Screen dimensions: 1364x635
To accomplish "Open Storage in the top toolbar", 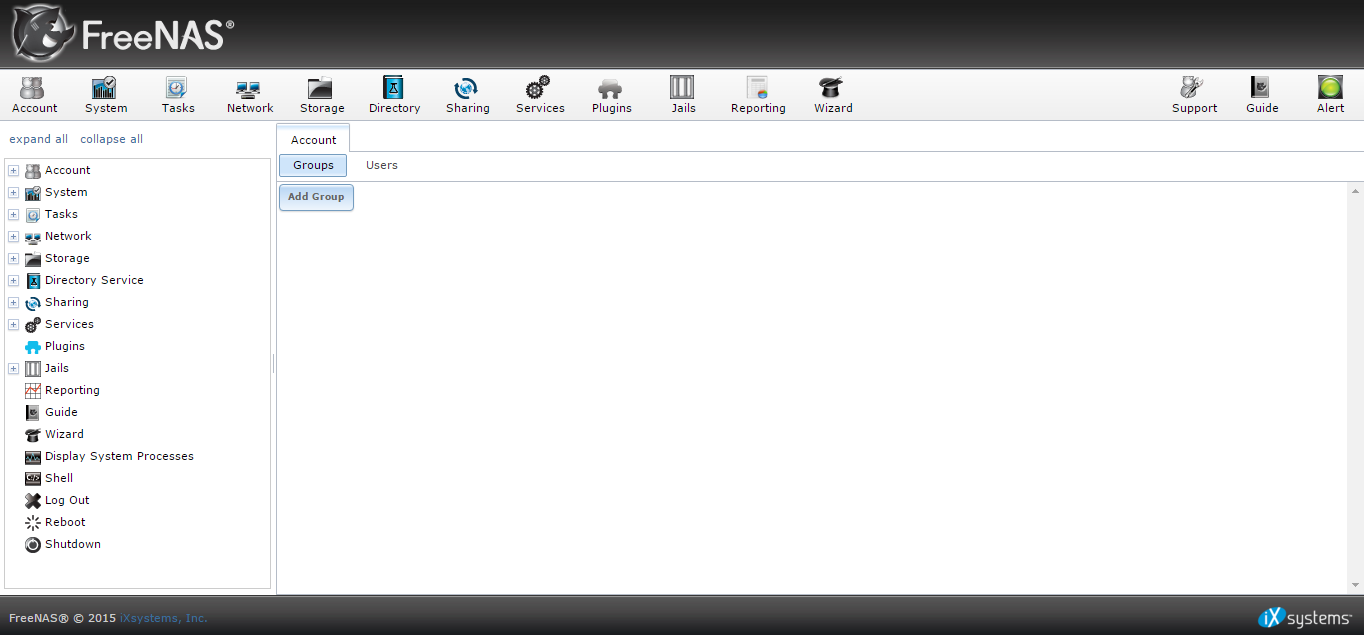I will pos(322,96).
